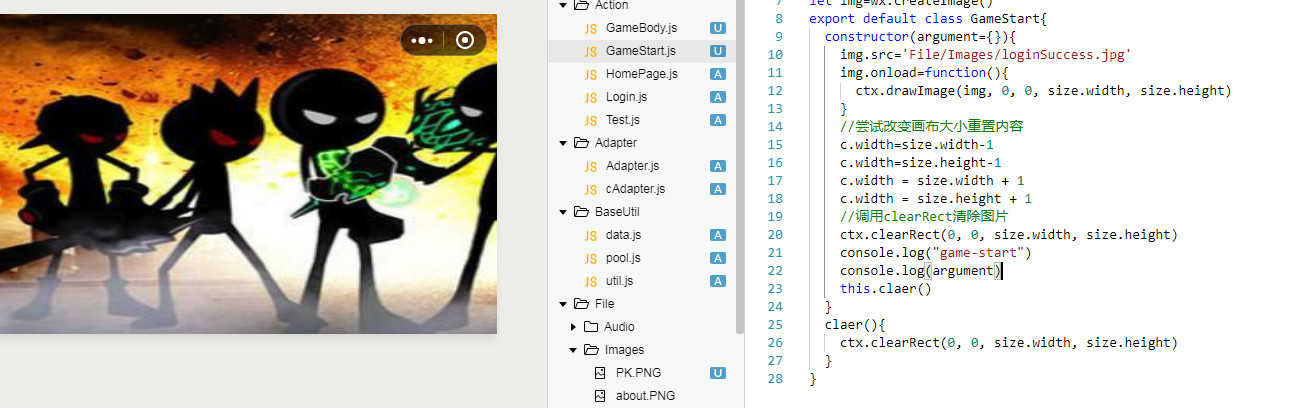1298x408 pixels.
Task: Click the image file icon beside PK.PNG
Action: (600, 373)
